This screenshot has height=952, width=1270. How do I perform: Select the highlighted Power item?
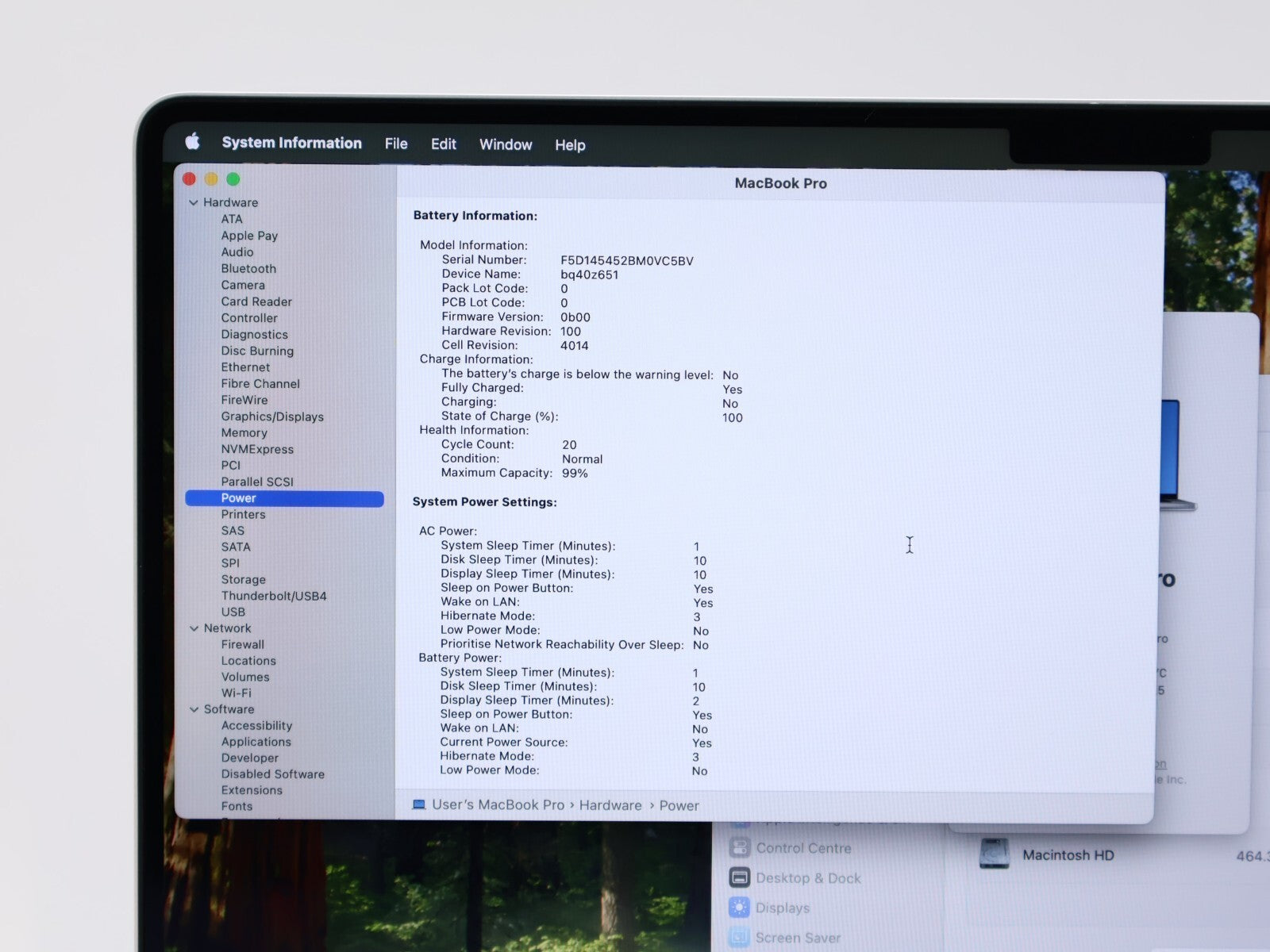pos(284,498)
